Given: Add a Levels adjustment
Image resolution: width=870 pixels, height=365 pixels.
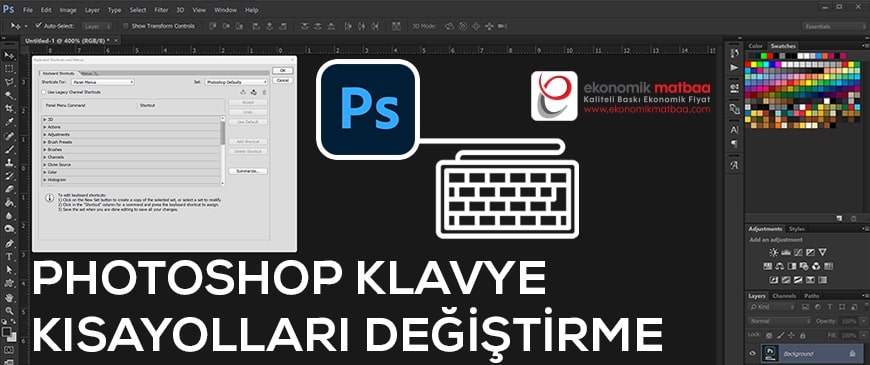Looking at the screenshot, I should [786, 252].
